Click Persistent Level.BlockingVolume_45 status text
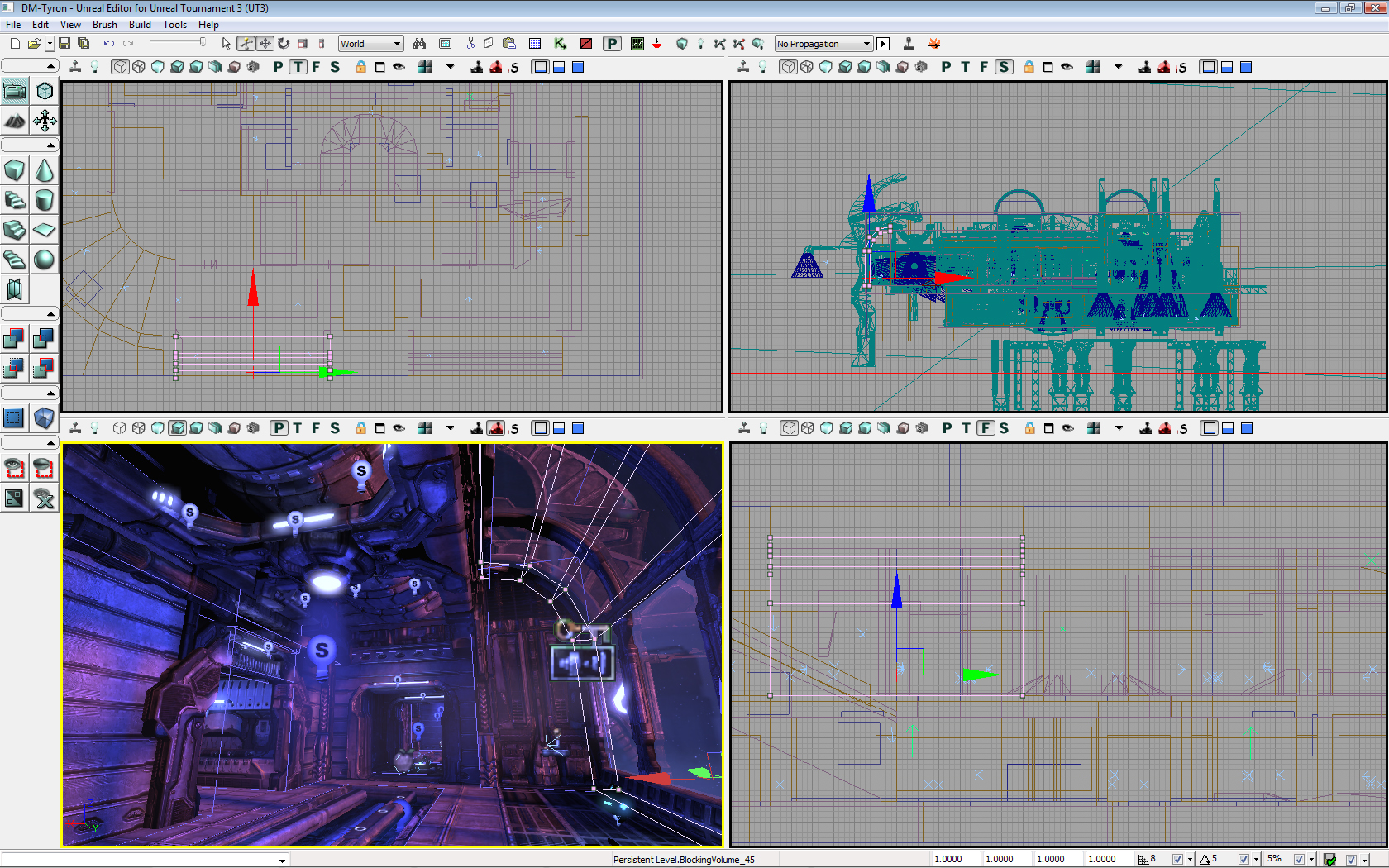 (x=684, y=860)
